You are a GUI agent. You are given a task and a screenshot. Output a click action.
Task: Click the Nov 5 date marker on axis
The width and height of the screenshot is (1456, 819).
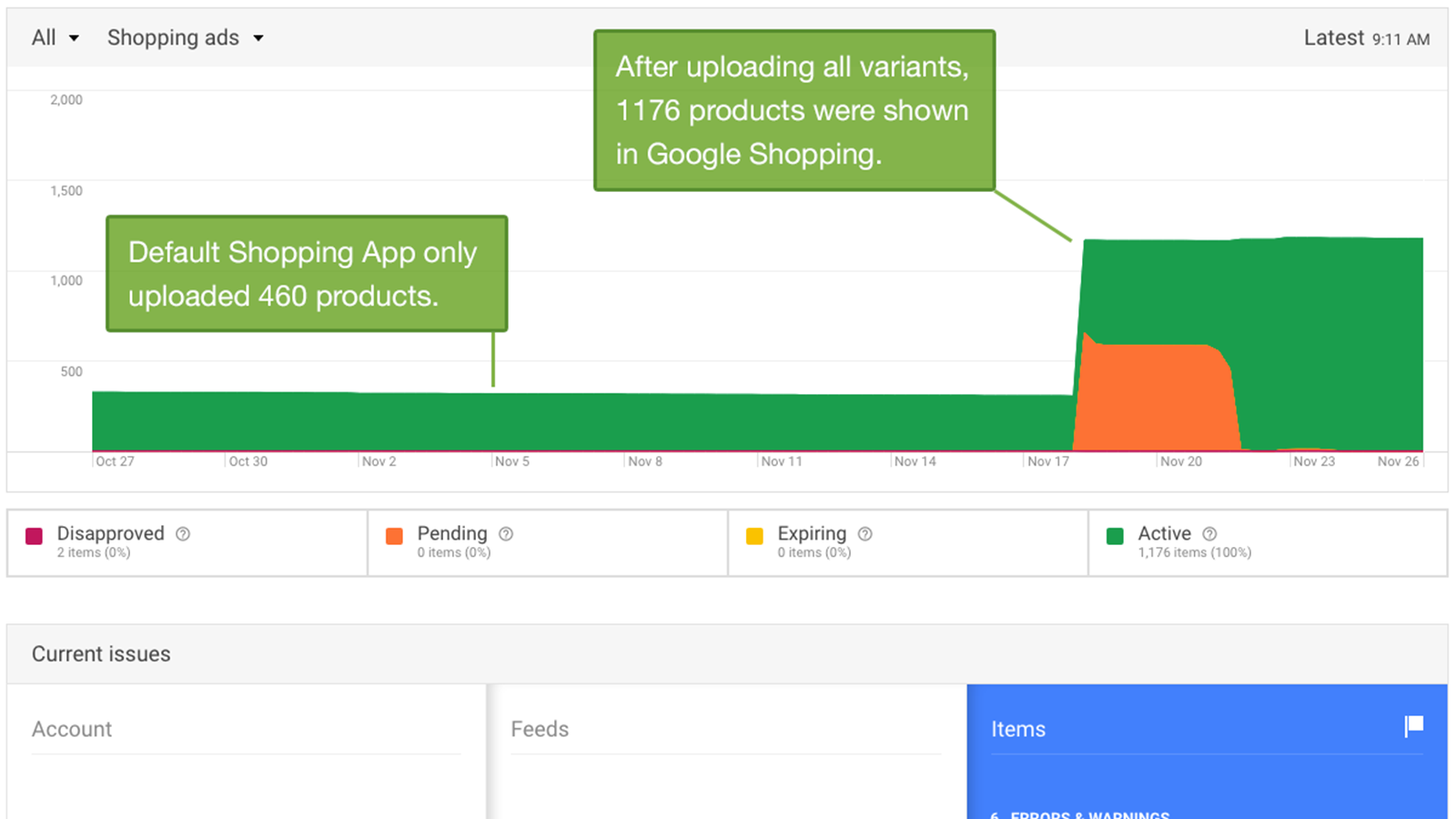pos(511,461)
